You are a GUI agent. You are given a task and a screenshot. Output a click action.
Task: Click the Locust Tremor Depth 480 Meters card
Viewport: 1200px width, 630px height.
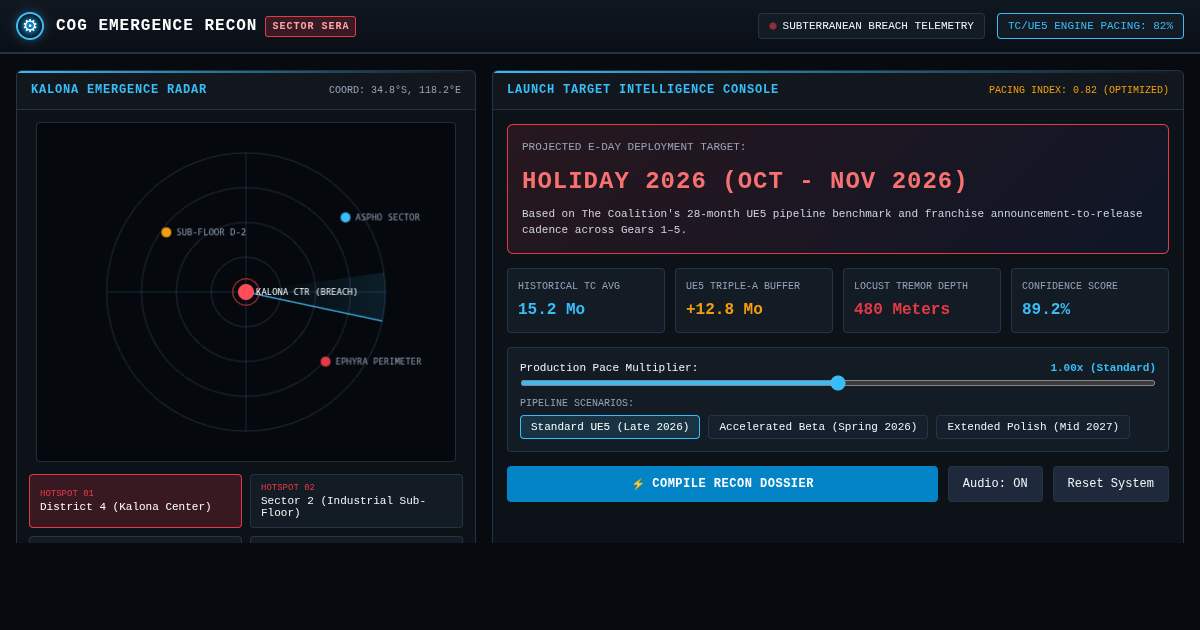coord(922,300)
